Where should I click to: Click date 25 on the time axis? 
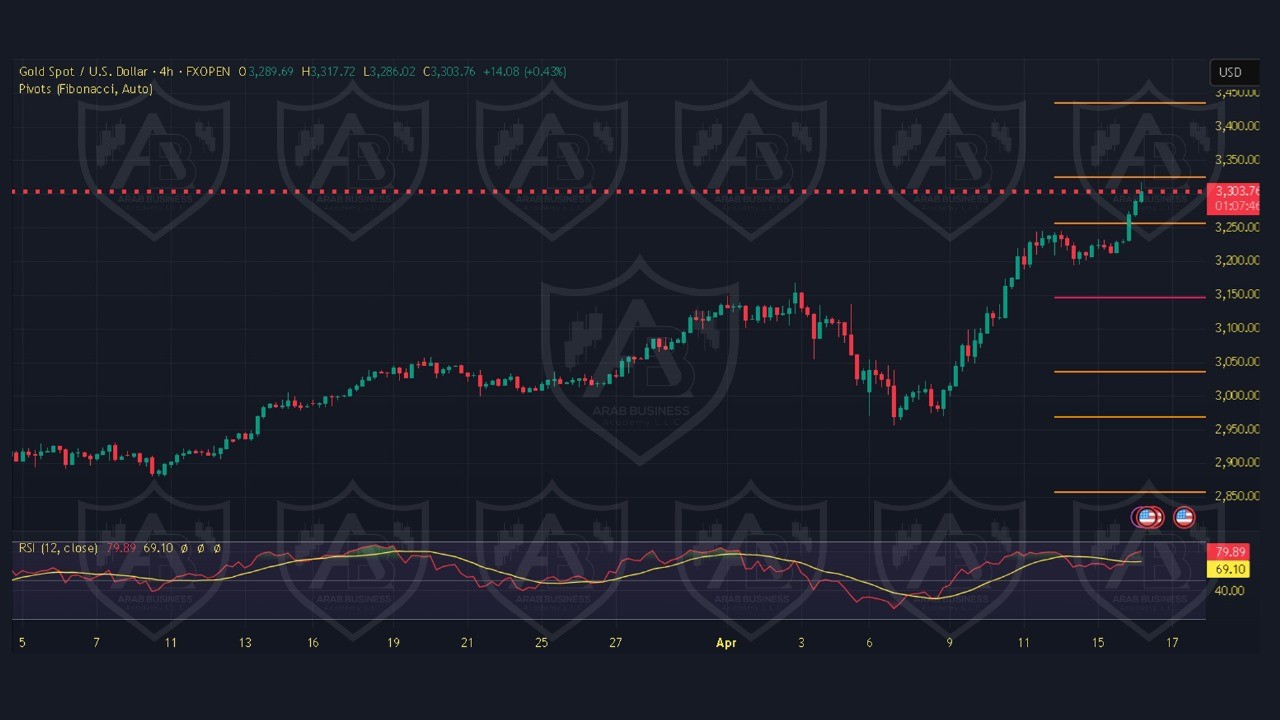pos(542,643)
